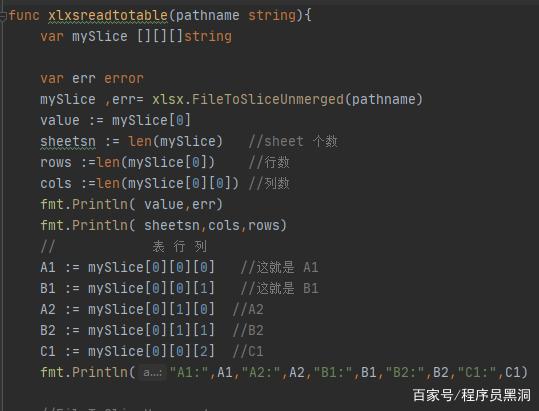Click the 'a...:' parameter hint in Println
Viewport: 539px width, 411px height.
pos(153,373)
